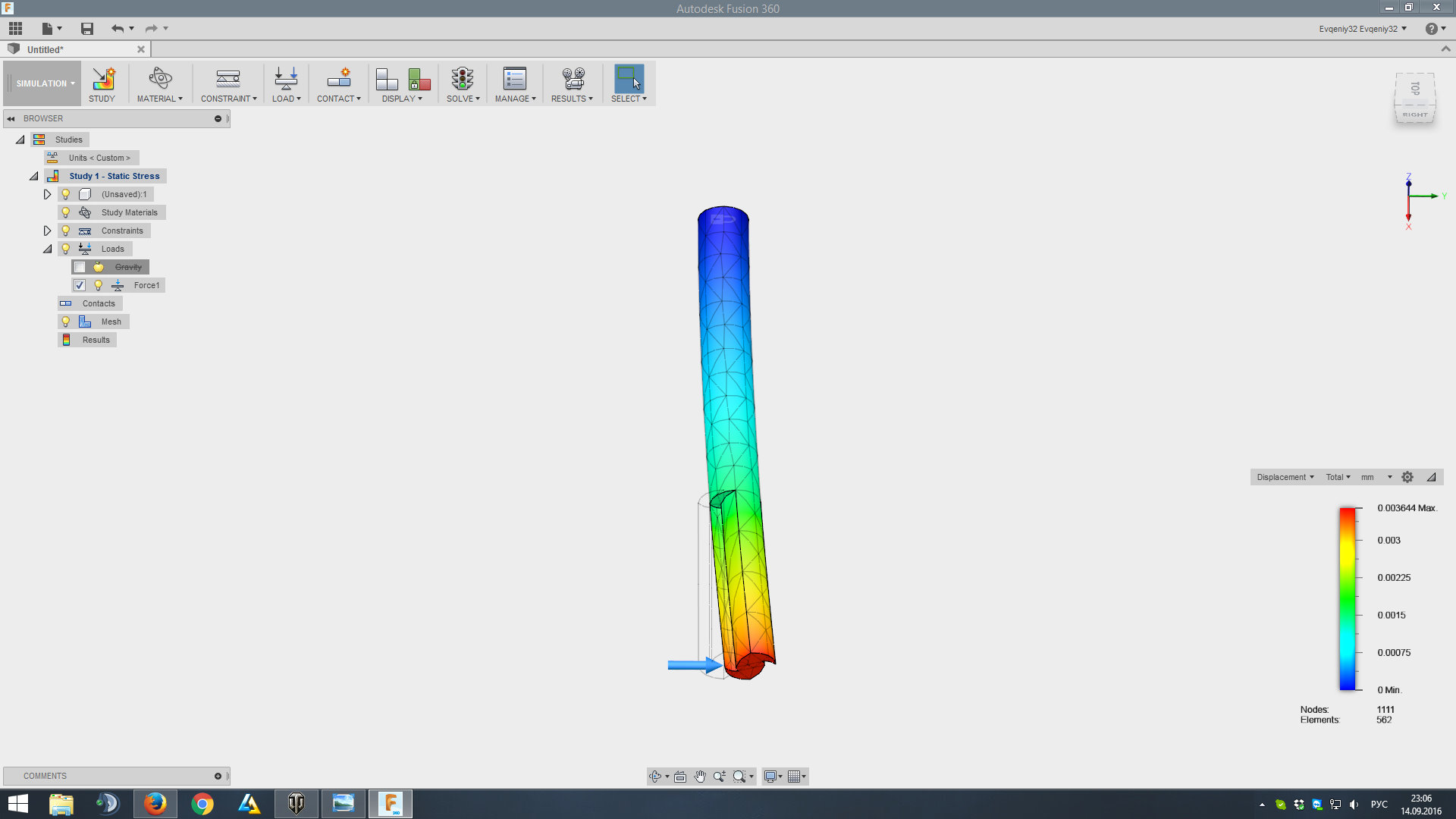
Task: Click the Study icon in toolbar
Action: 102,79
